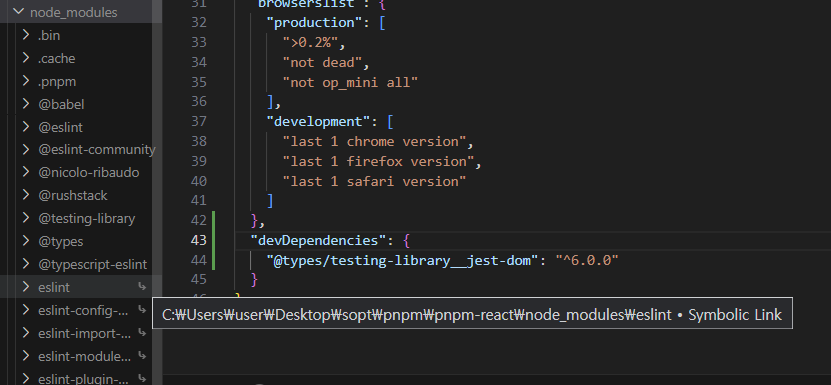Click the "^6.0.0" version string
The width and height of the screenshot is (831, 385).
(587, 260)
